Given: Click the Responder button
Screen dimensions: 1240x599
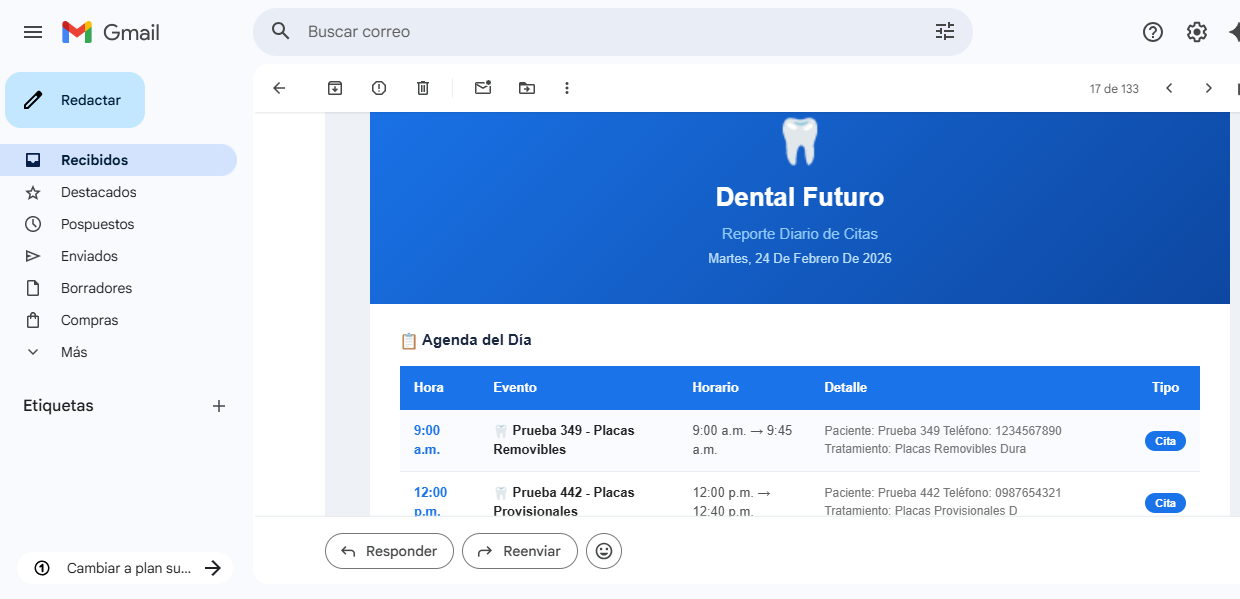Looking at the screenshot, I should (389, 551).
